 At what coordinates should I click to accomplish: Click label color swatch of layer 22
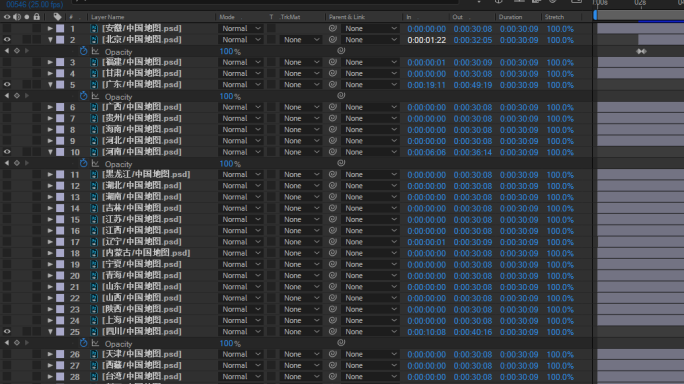(x=60, y=298)
